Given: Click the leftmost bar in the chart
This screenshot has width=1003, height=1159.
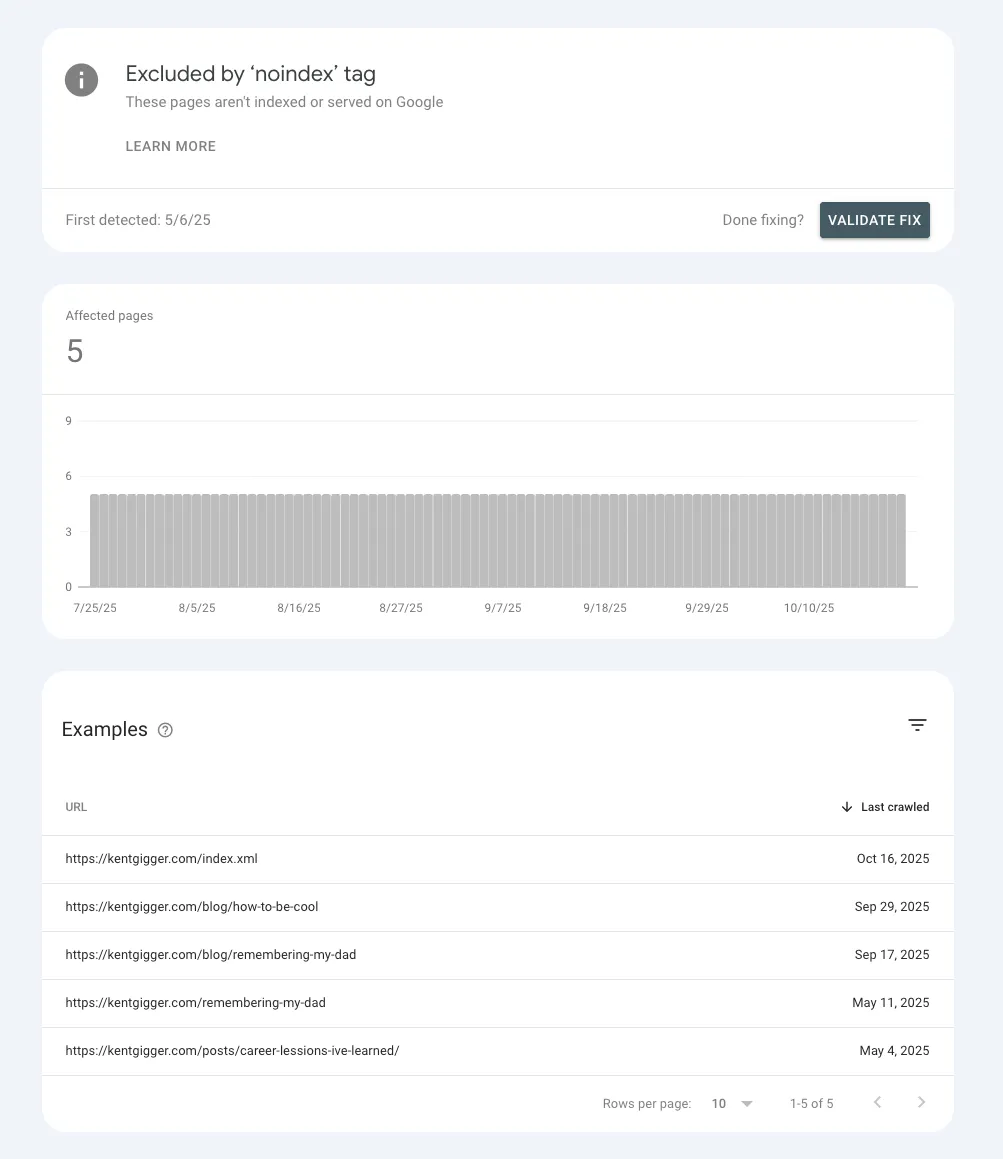Looking at the screenshot, I should click(96, 540).
